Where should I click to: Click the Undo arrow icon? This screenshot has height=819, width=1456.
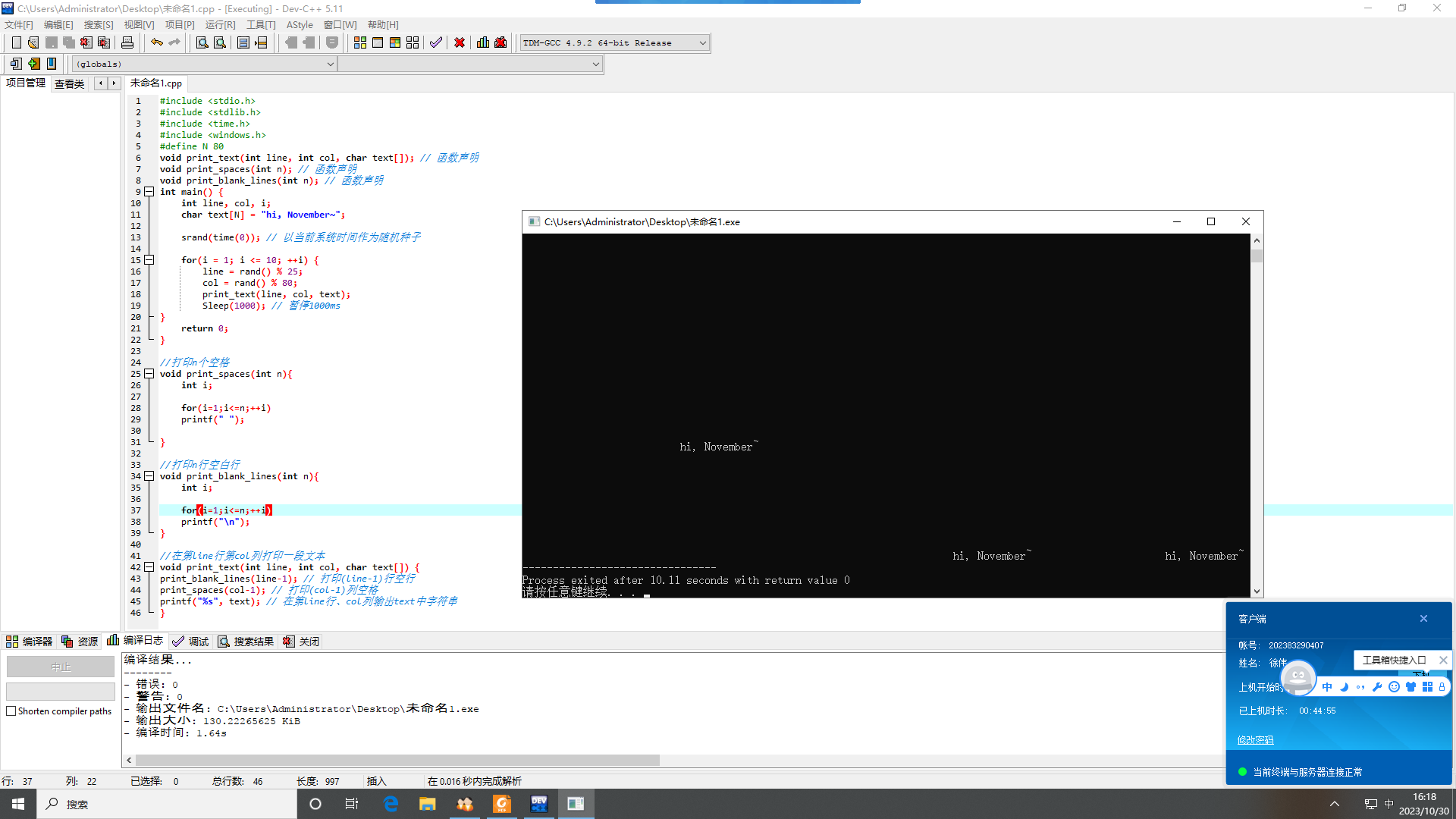coord(156,43)
